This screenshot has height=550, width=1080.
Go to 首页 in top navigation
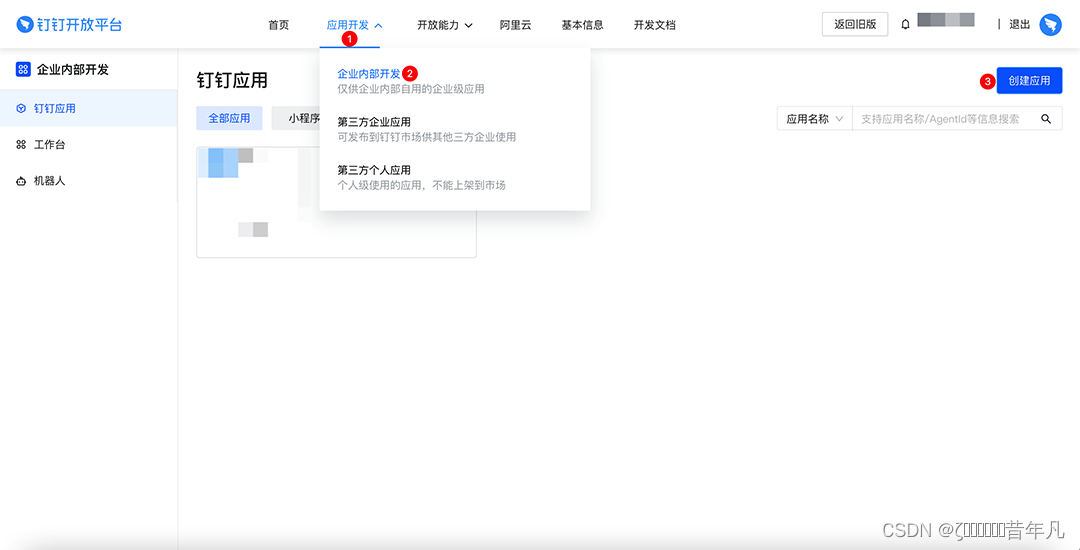[x=278, y=25]
